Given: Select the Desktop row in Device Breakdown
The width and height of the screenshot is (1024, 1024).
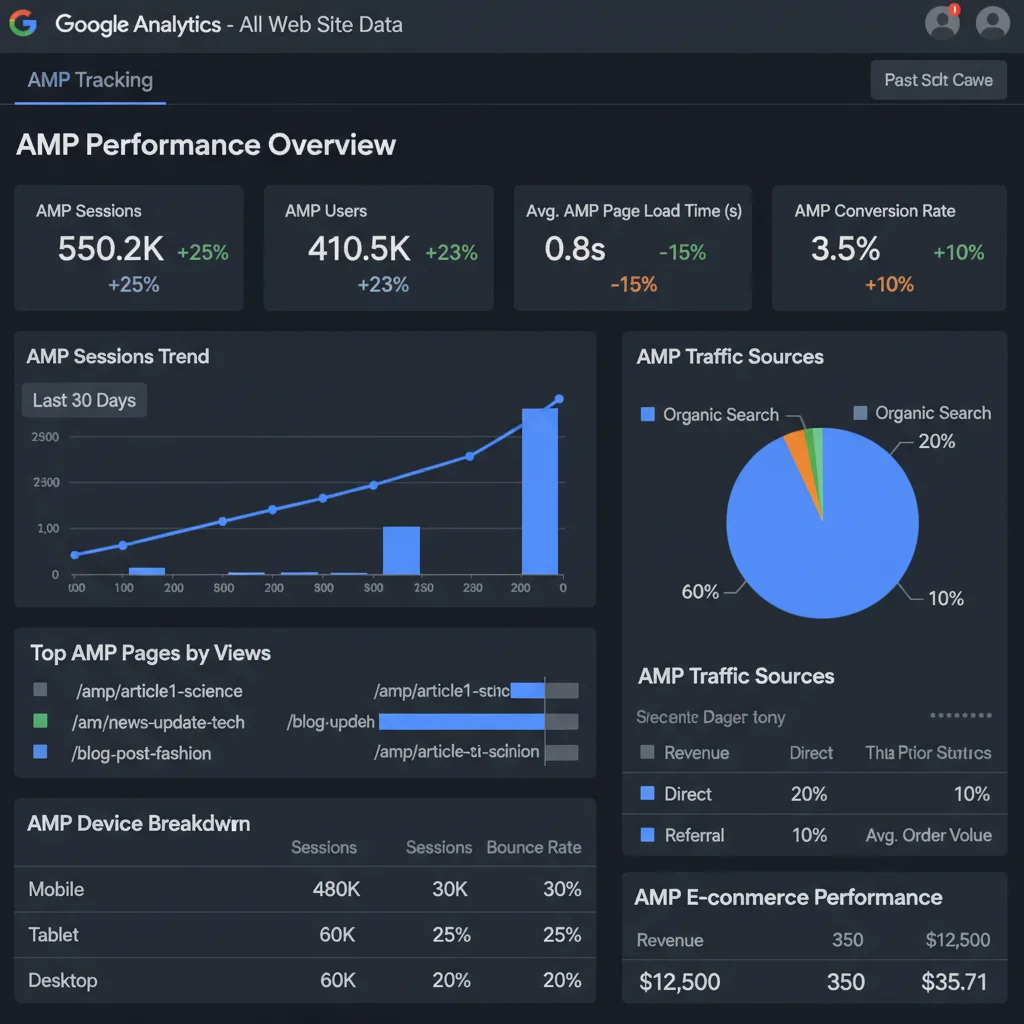Looking at the screenshot, I should click(305, 981).
